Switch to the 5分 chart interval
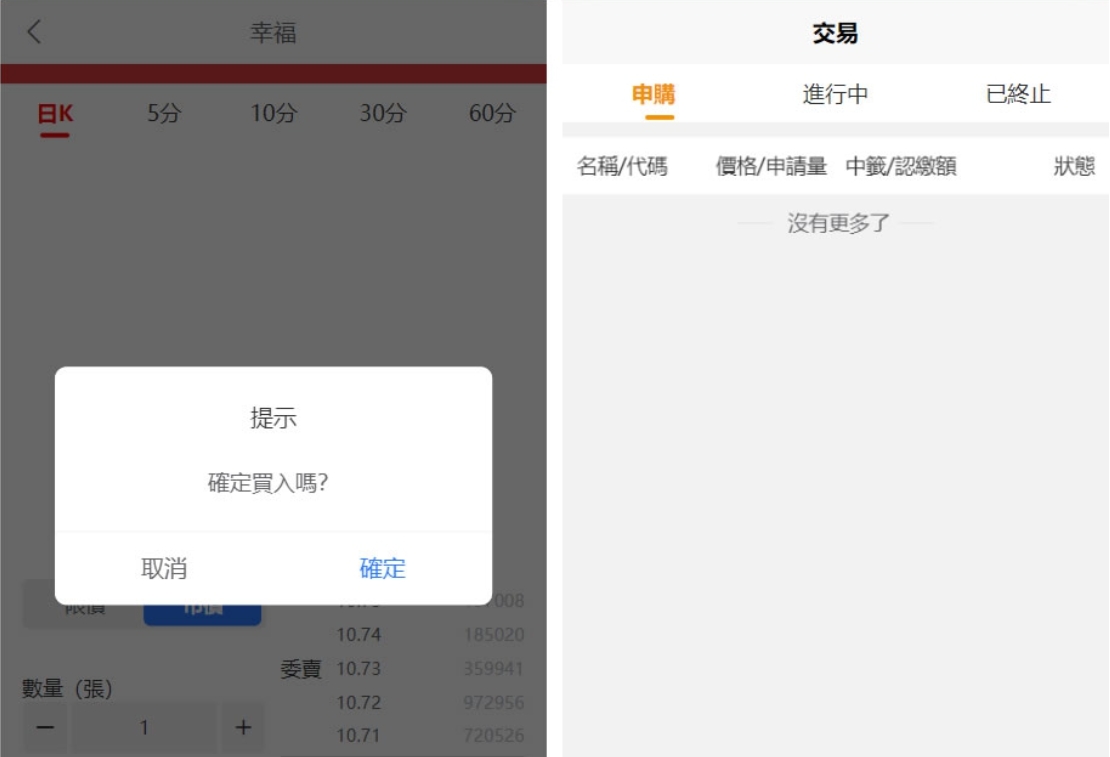The height and width of the screenshot is (757, 1110). [164, 114]
